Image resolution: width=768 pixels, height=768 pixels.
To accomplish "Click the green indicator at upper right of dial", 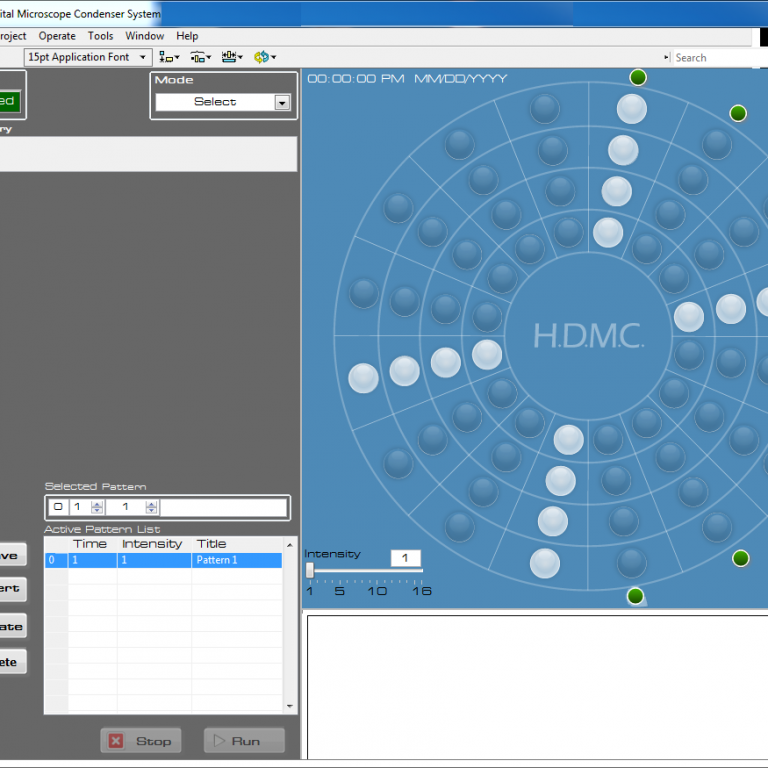I will (x=738, y=113).
